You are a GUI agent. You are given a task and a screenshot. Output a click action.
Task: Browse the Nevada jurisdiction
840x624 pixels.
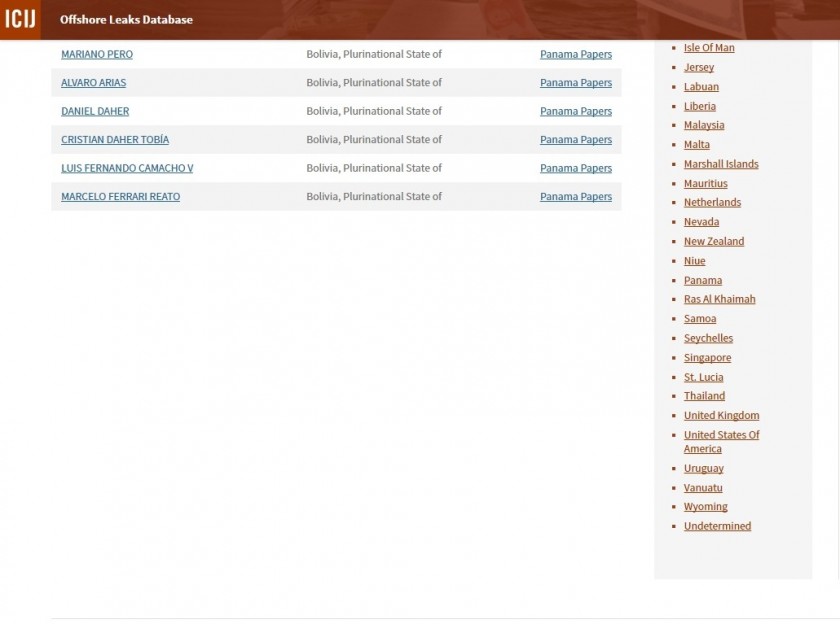[x=701, y=222]
